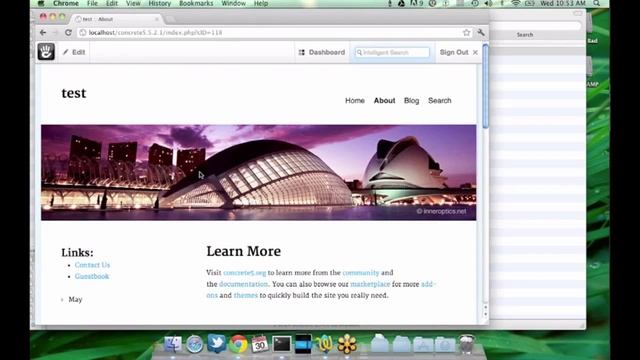Open the History menu
Viewport: 640px width, 360px height.
(160, 3)
